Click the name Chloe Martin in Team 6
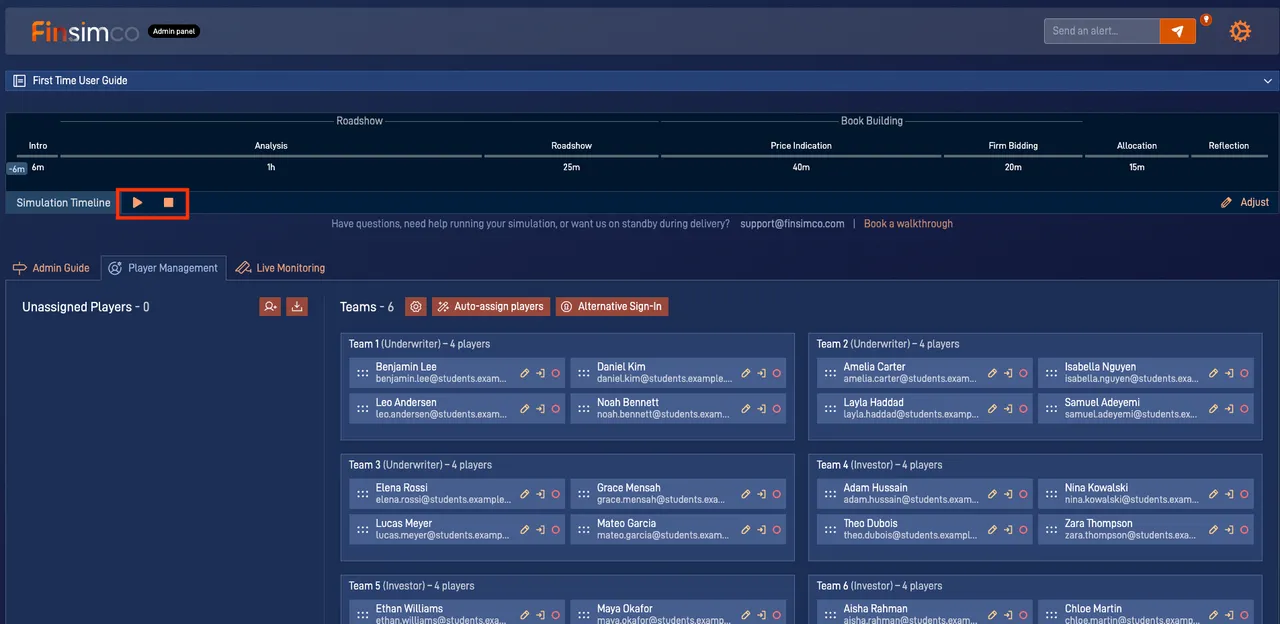1280x624 pixels. 1093,609
